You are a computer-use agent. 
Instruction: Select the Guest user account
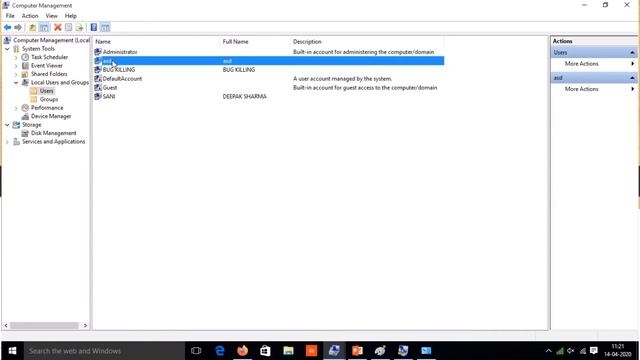pos(110,88)
